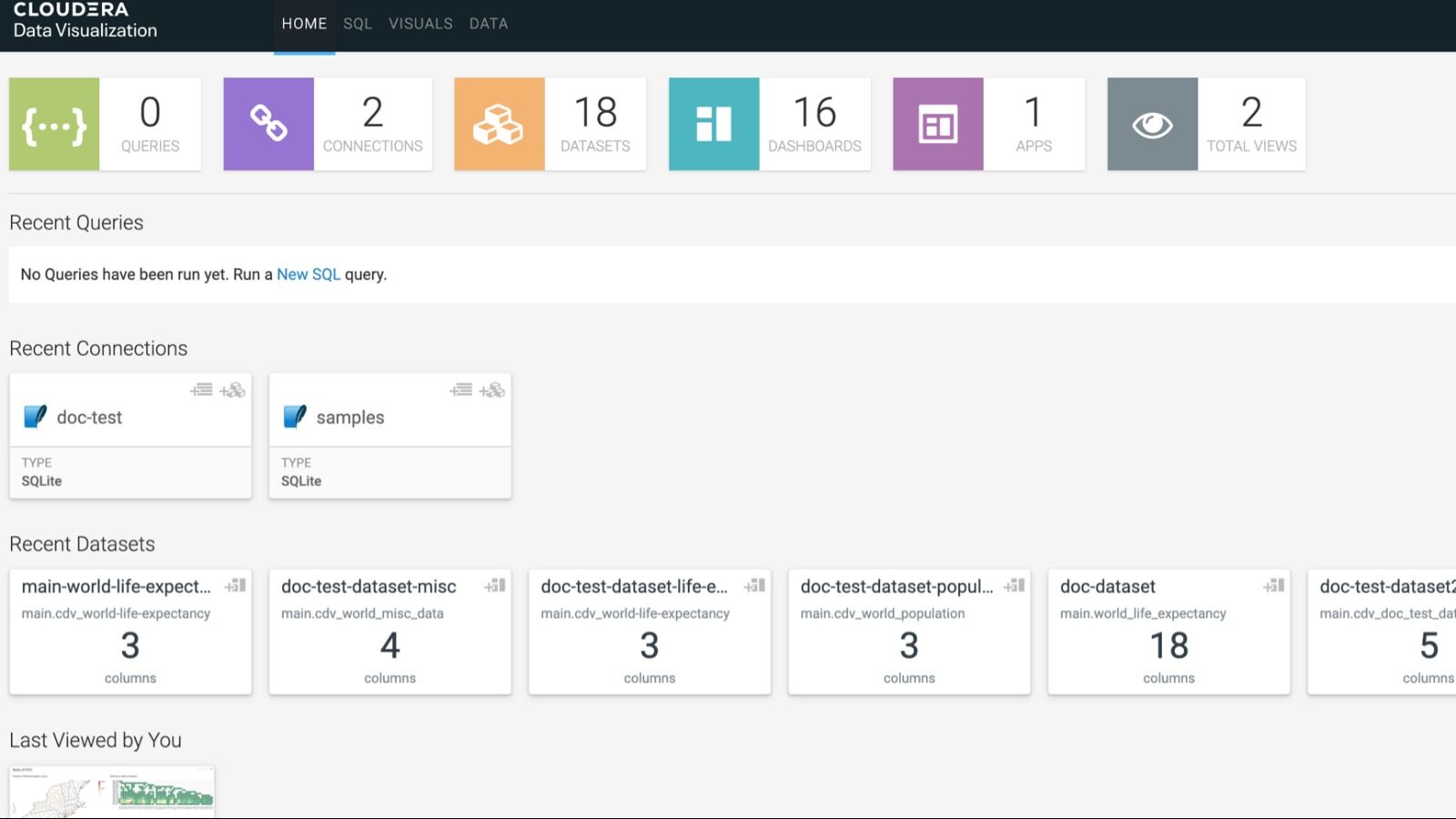Viewport: 1456px width, 819px height.
Task: Click the Cloudera Data Visualization logo
Action: click(85, 21)
